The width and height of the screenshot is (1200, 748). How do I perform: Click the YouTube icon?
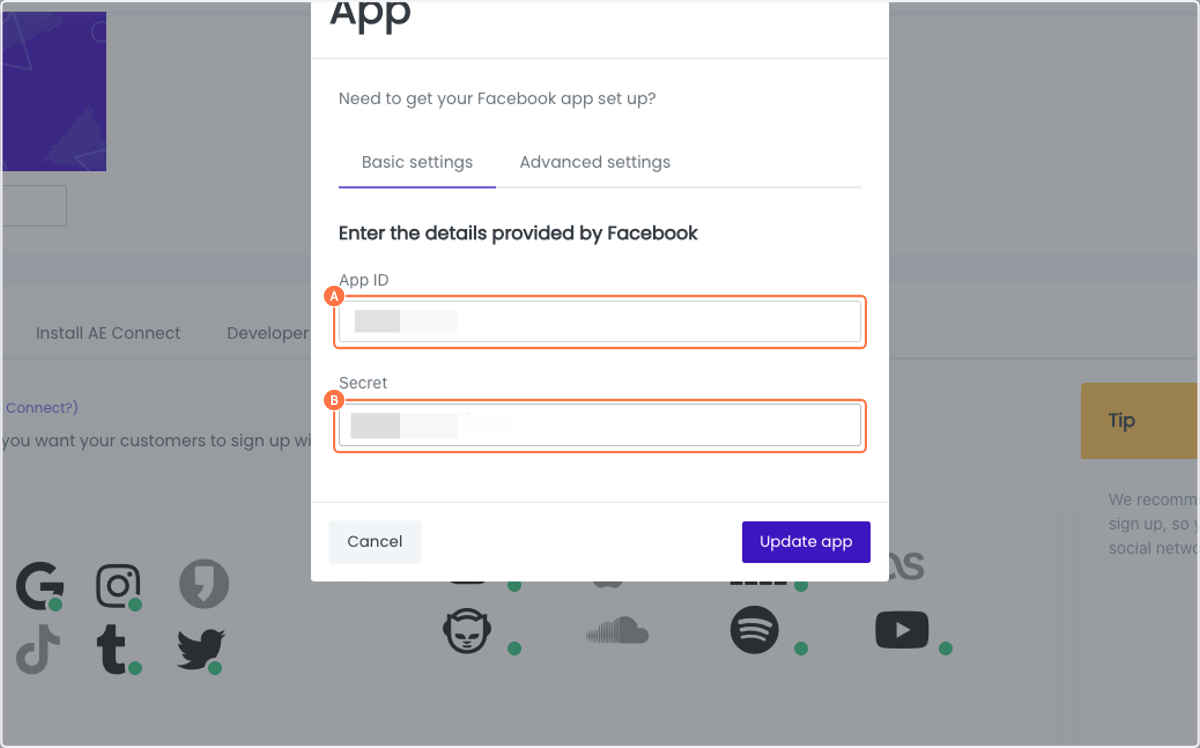coord(902,630)
